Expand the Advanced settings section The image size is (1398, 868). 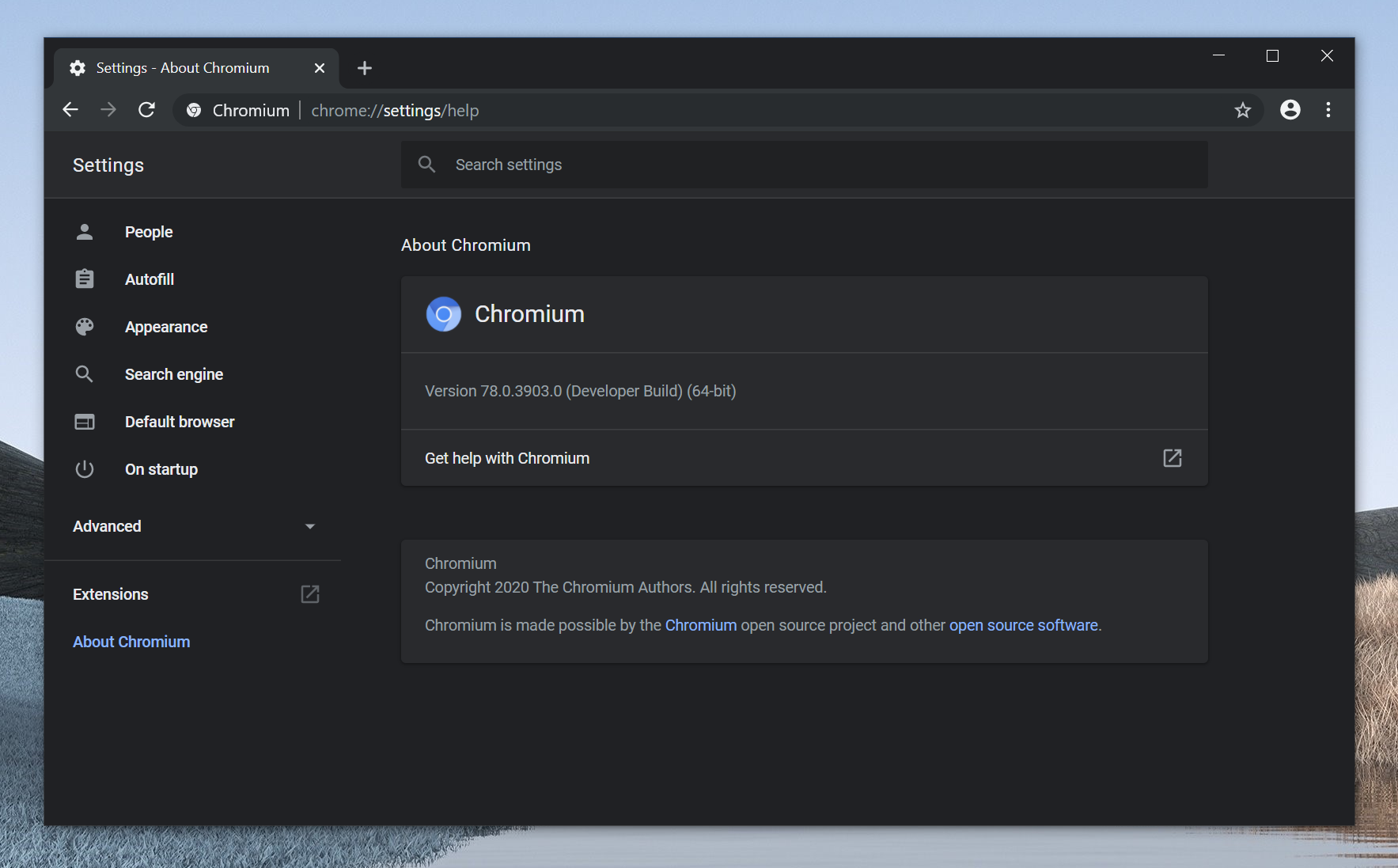click(108, 526)
